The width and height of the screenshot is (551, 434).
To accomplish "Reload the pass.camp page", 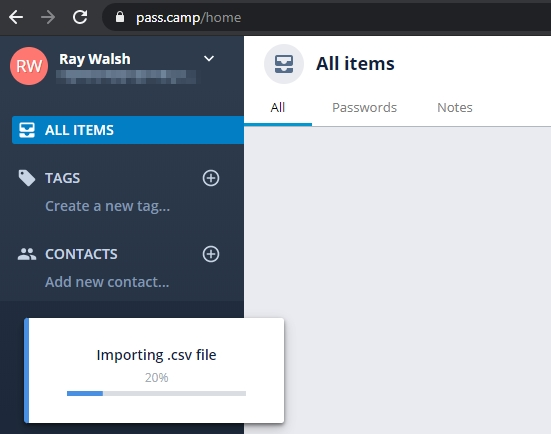I will [x=80, y=17].
